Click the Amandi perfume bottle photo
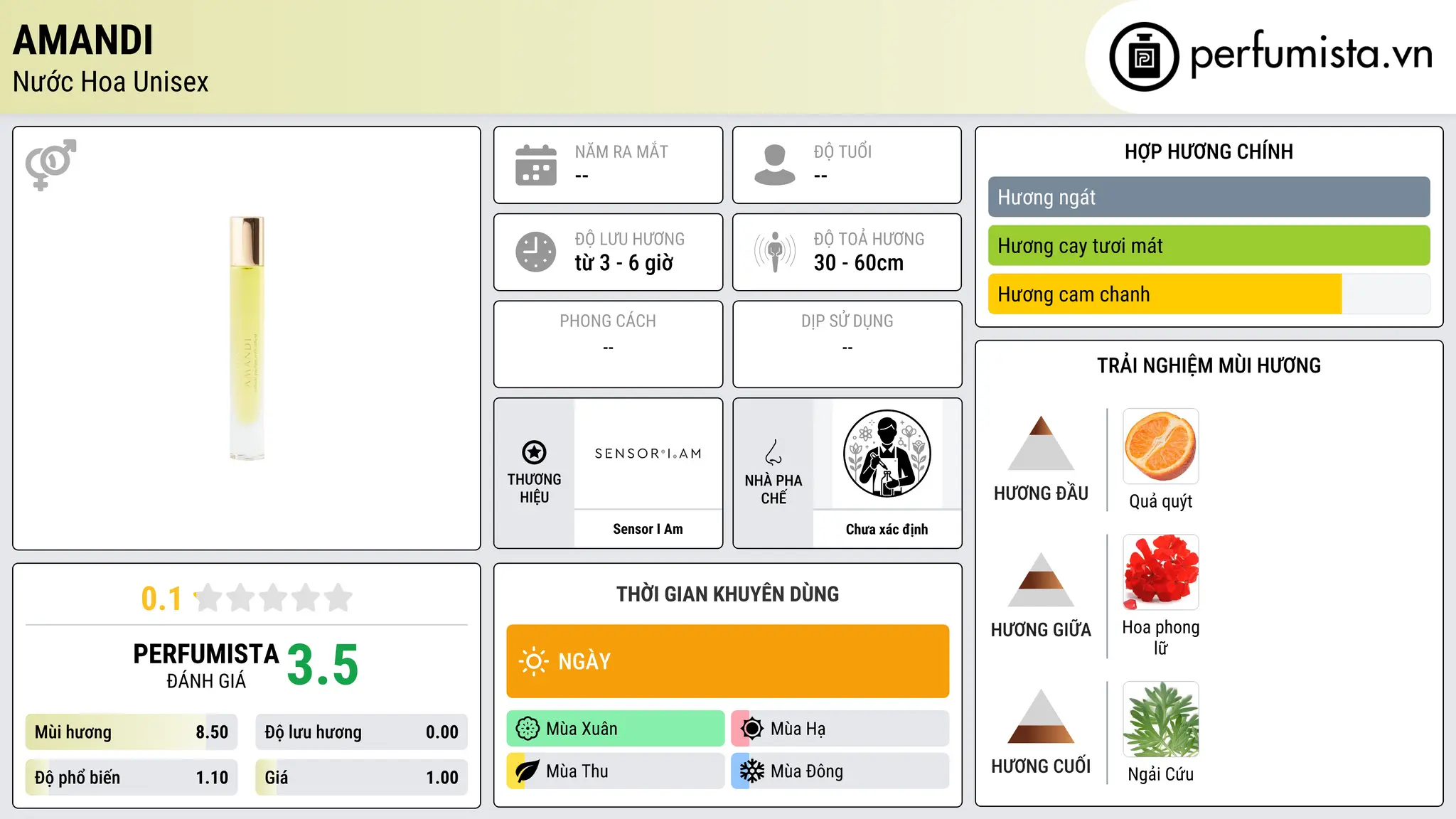This screenshot has width=1456, height=819. pyautogui.click(x=247, y=338)
